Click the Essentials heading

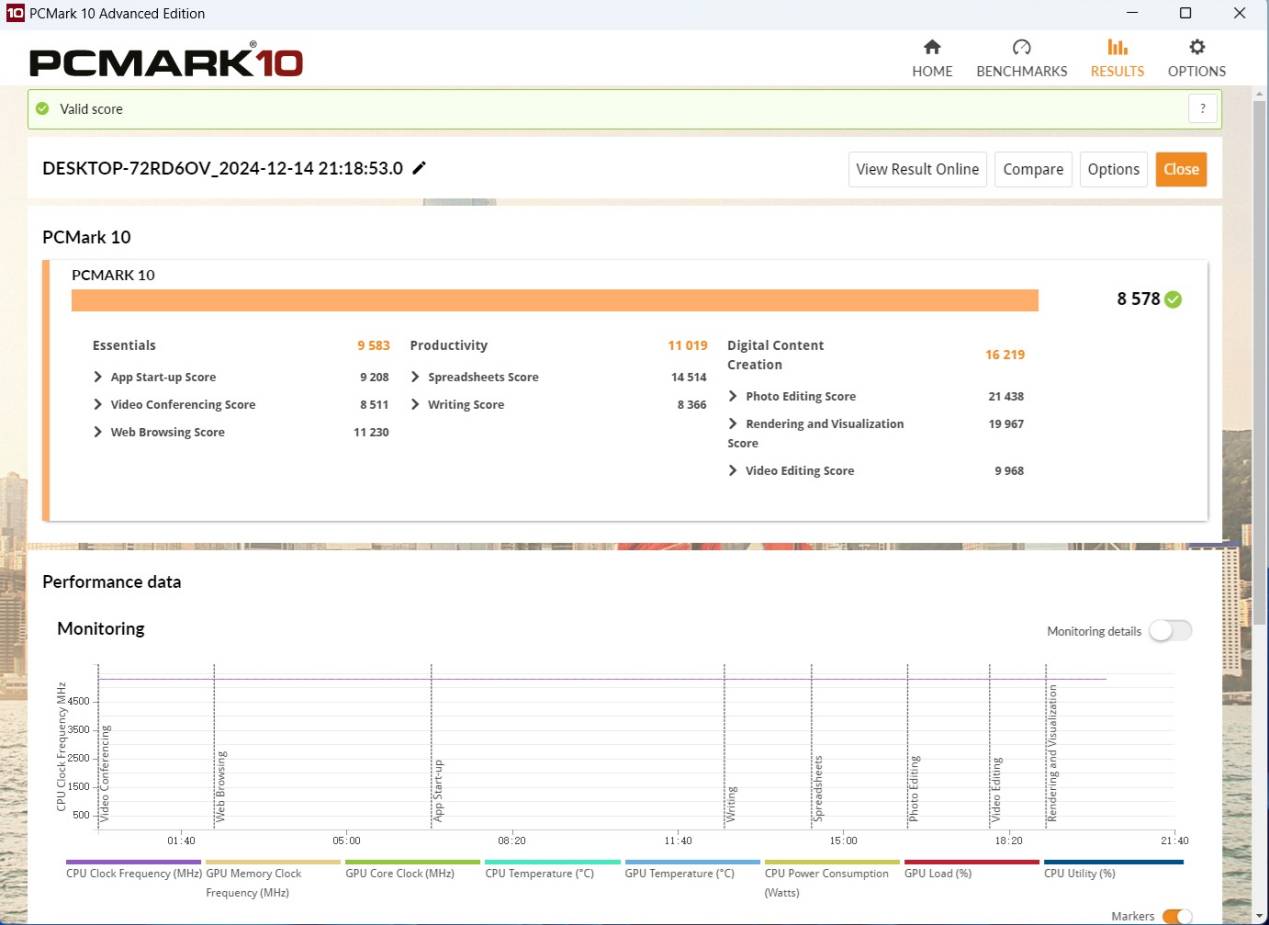(124, 345)
